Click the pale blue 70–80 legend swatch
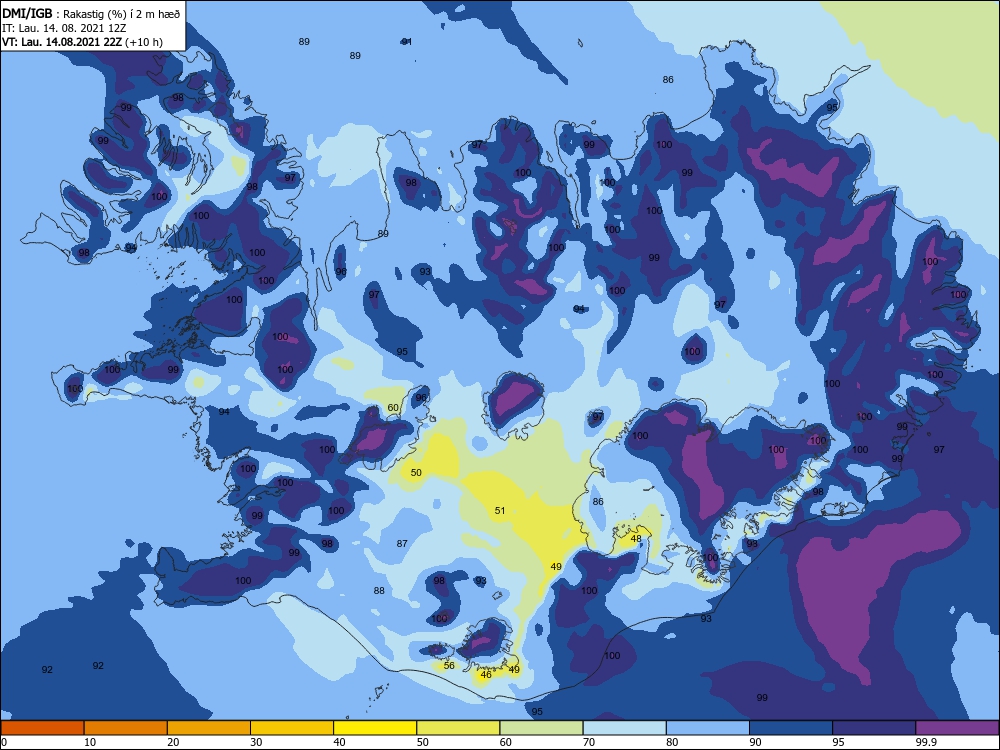The height and width of the screenshot is (750, 1000). coord(624,728)
